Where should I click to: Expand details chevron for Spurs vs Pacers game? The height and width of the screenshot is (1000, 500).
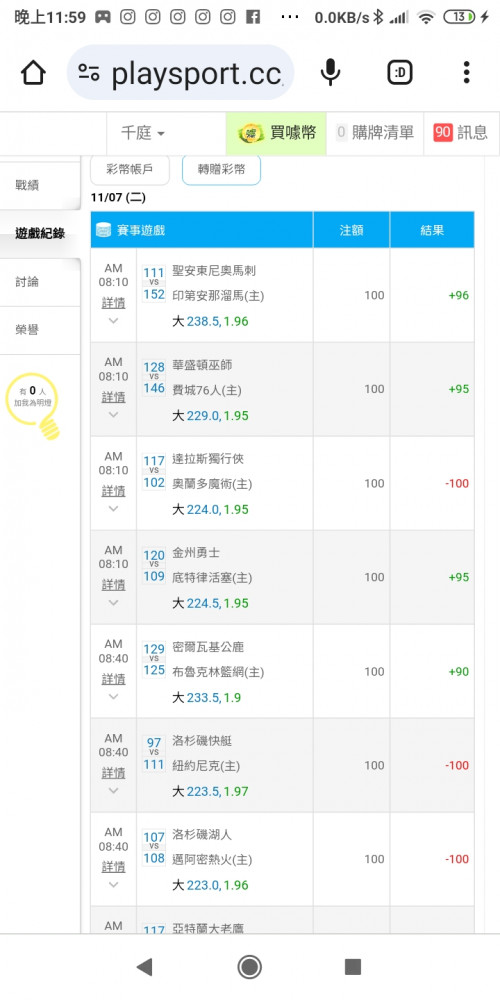(x=114, y=321)
